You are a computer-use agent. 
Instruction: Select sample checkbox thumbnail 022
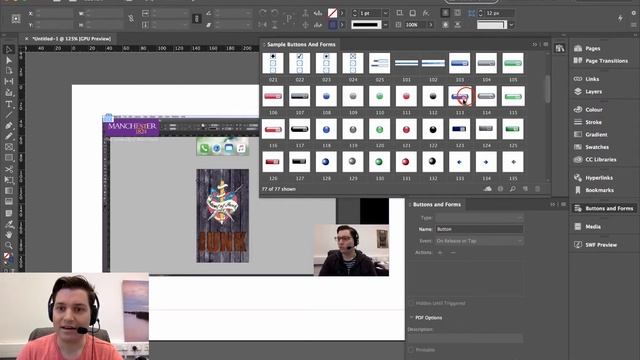coord(300,63)
